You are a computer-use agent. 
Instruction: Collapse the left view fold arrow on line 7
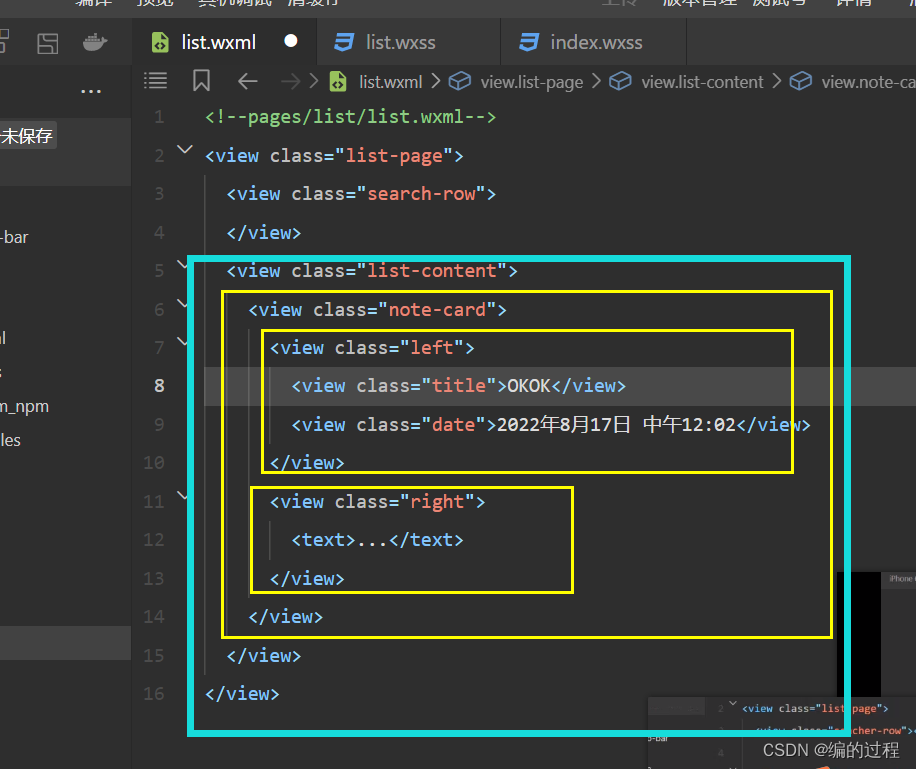click(x=182, y=341)
